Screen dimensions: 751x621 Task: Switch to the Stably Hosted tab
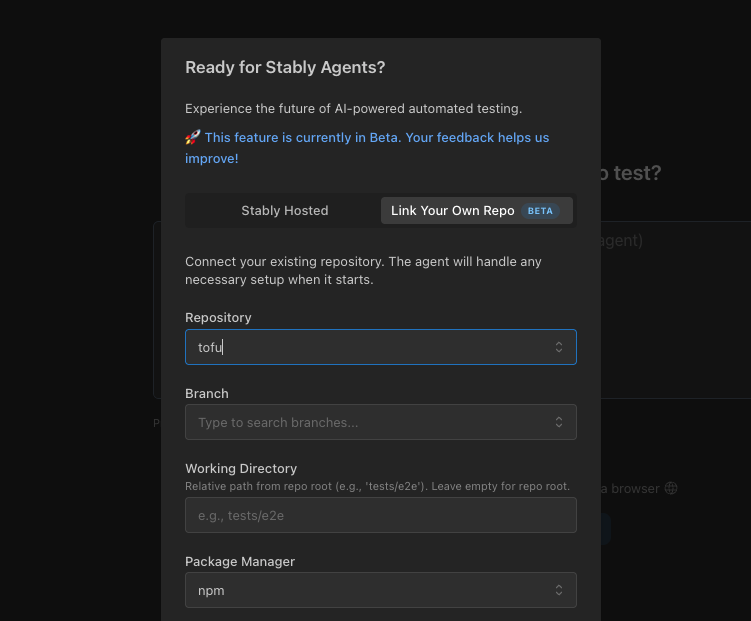tap(284, 211)
